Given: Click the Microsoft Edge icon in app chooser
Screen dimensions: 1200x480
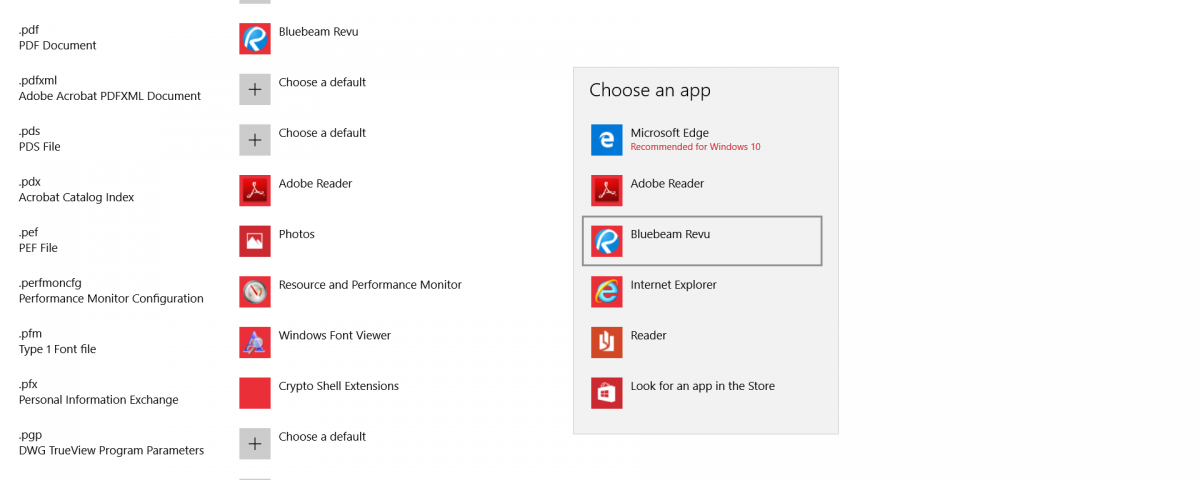Looking at the screenshot, I should pos(607,139).
